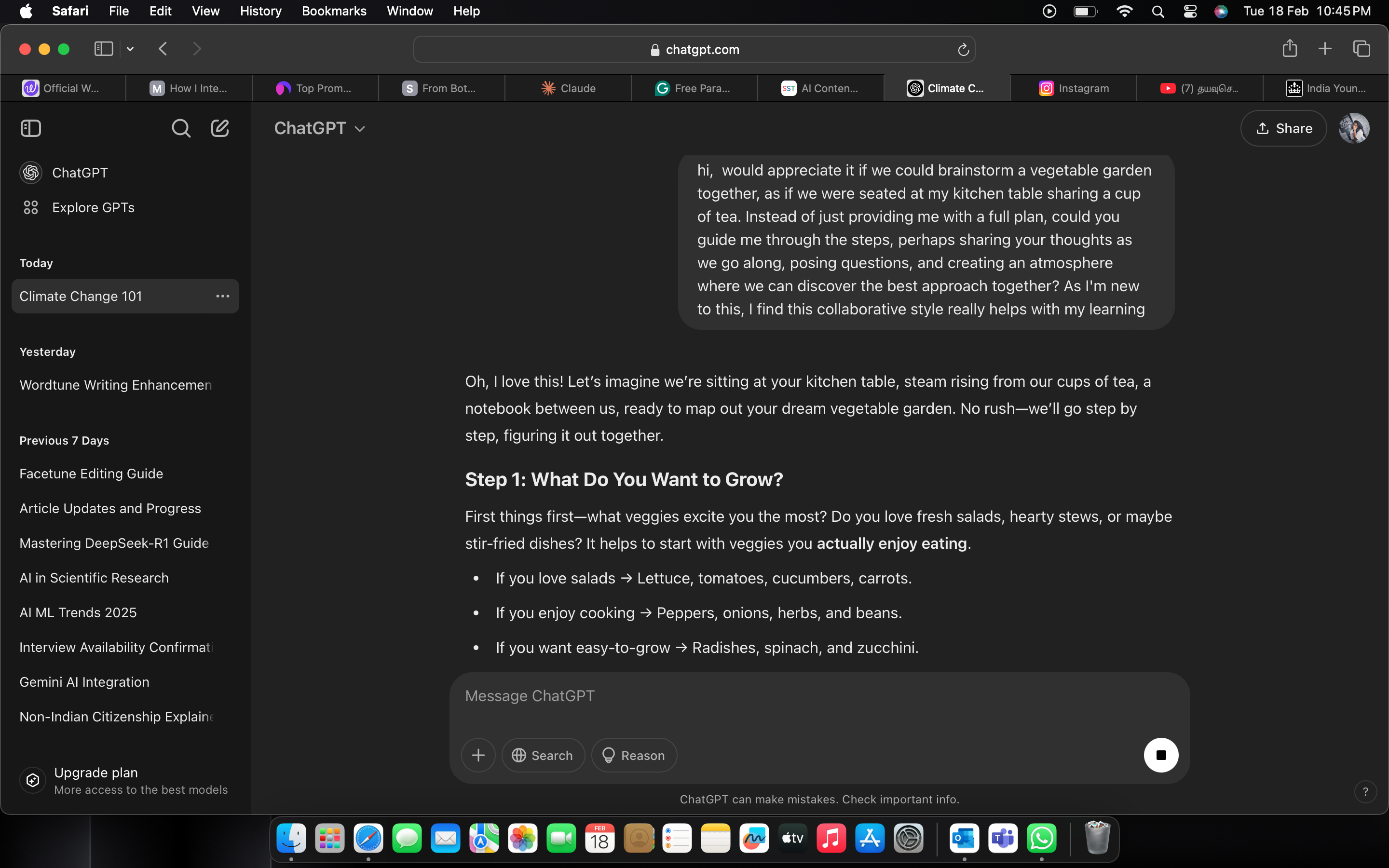Viewport: 1389px width, 868px height.
Task: Open Freeform from the Dock
Action: [x=754, y=839]
